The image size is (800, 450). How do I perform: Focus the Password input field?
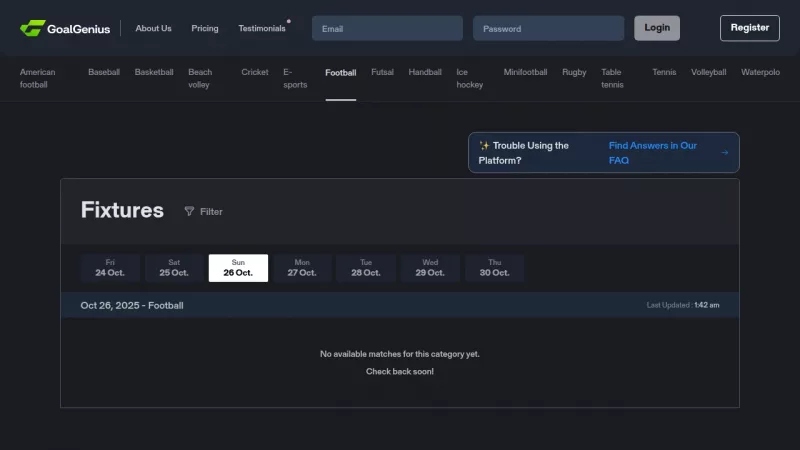548,29
